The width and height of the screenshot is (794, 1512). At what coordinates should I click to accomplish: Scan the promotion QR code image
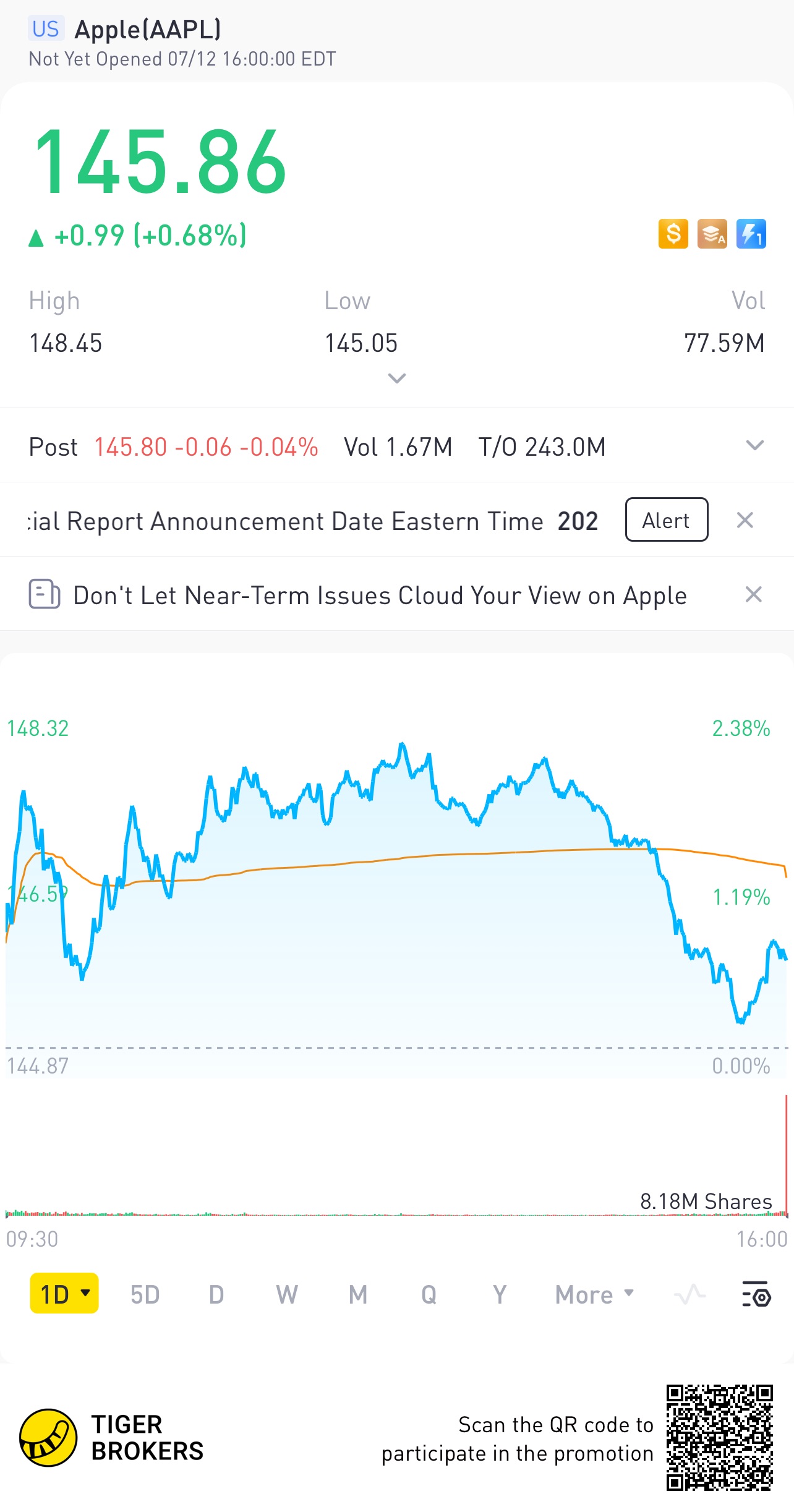pyautogui.click(x=719, y=1437)
